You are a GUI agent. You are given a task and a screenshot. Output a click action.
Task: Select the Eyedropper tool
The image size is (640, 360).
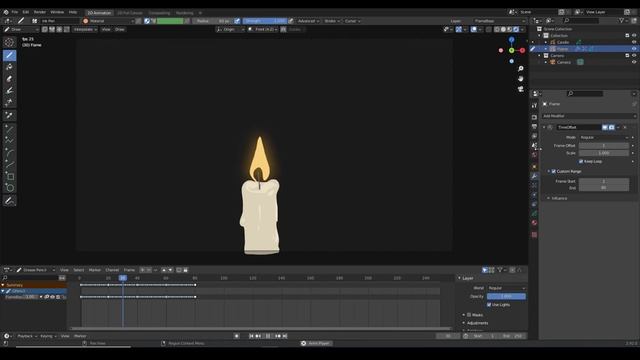pos(9,116)
